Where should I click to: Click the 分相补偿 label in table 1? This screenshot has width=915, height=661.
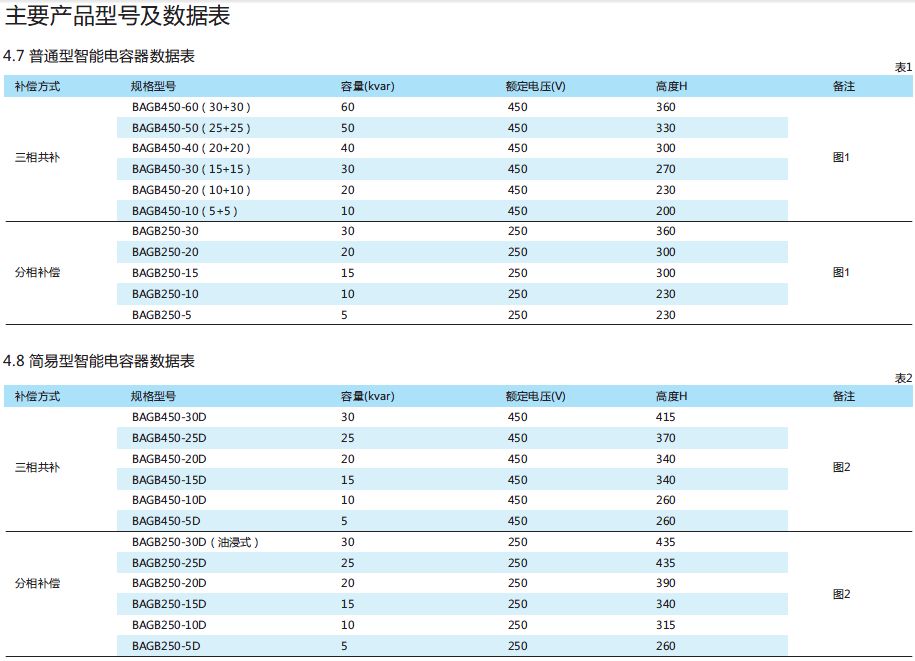[37, 272]
